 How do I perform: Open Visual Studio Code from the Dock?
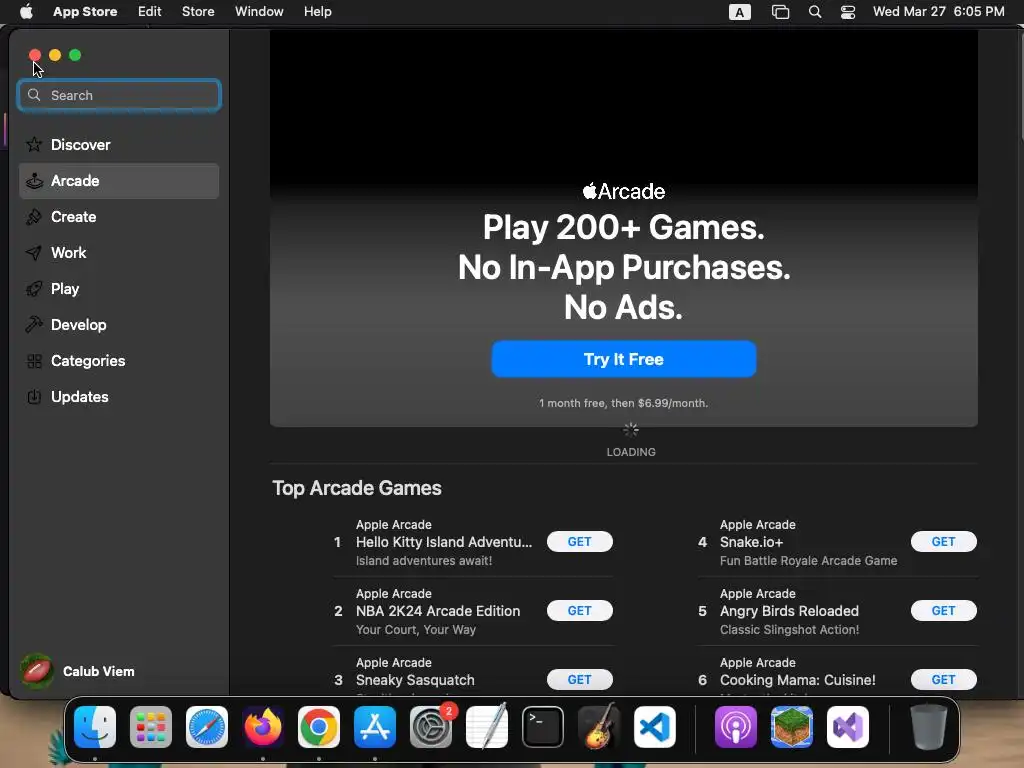pyautogui.click(x=655, y=727)
